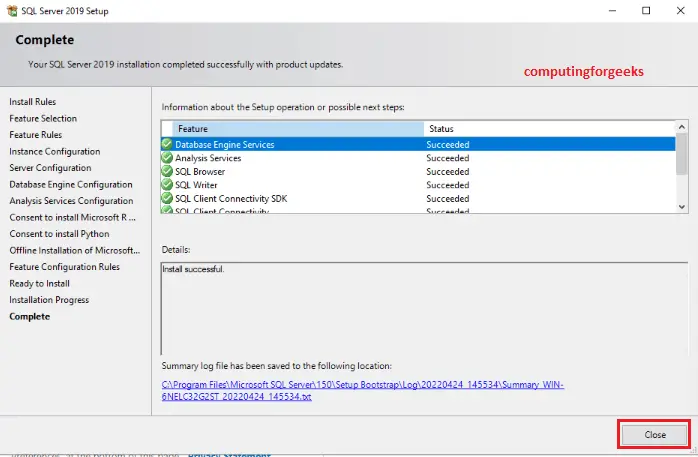
Task: Select the Database Engine Services row
Action: coord(418,145)
